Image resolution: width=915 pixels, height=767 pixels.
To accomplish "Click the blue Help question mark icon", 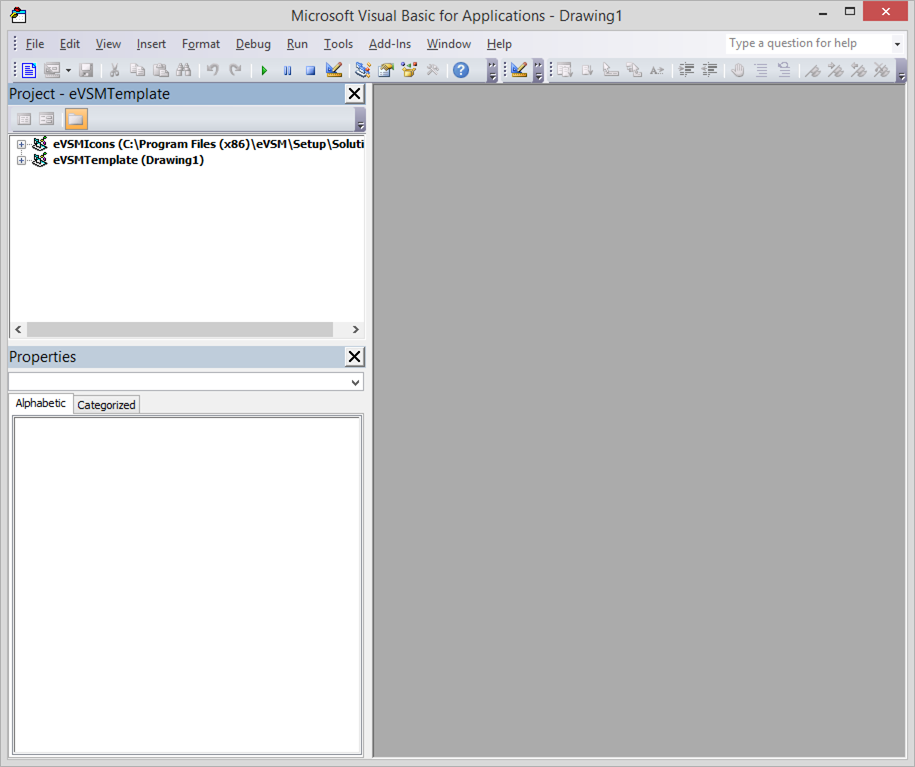I will [460, 70].
